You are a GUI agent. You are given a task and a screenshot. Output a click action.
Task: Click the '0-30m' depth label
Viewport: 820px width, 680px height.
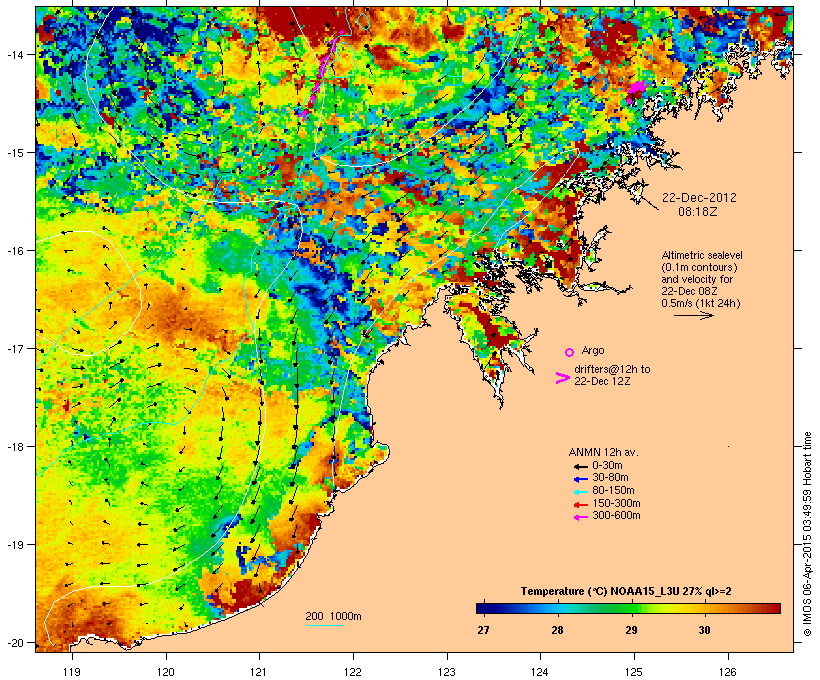coord(607,466)
